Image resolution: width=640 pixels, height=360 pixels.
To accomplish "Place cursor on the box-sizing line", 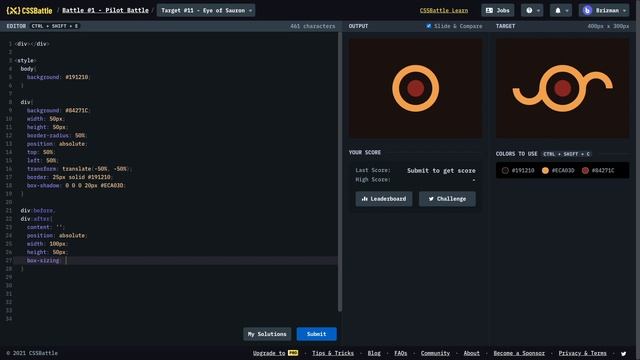I will tap(176, 260).
